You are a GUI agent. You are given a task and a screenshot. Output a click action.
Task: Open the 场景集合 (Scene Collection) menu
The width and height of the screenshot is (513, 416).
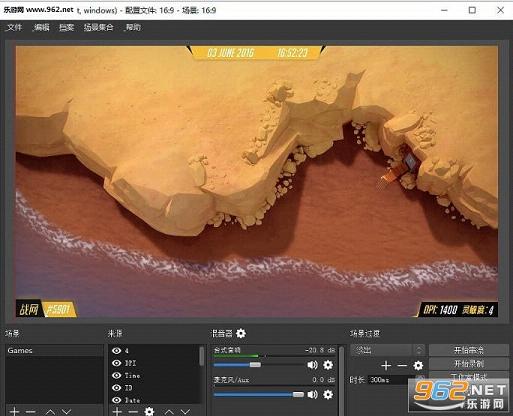coord(98,27)
